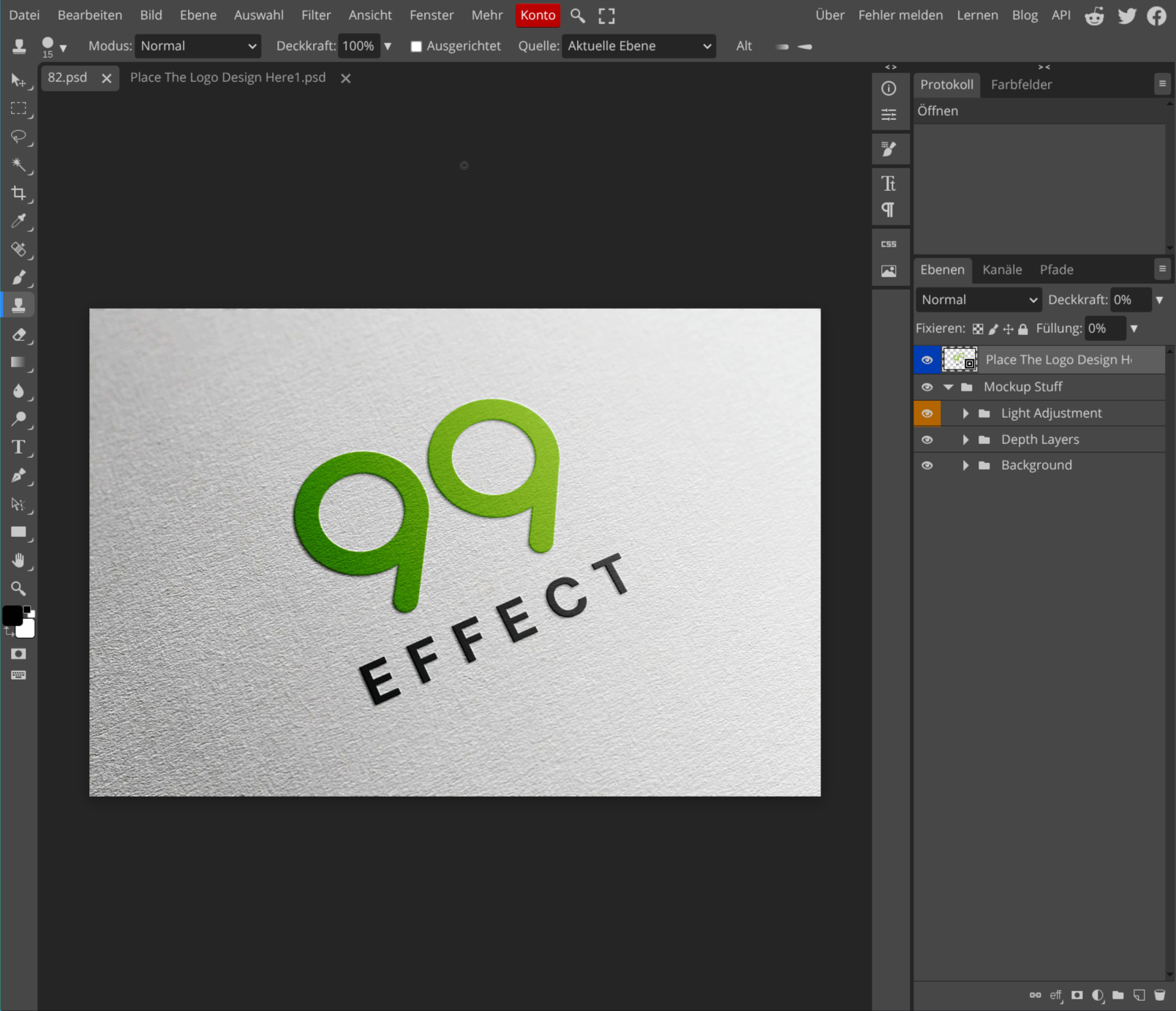Viewport: 1176px width, 1011px height.
Task: Select the Hand tool
Action: tap(18, 560)
